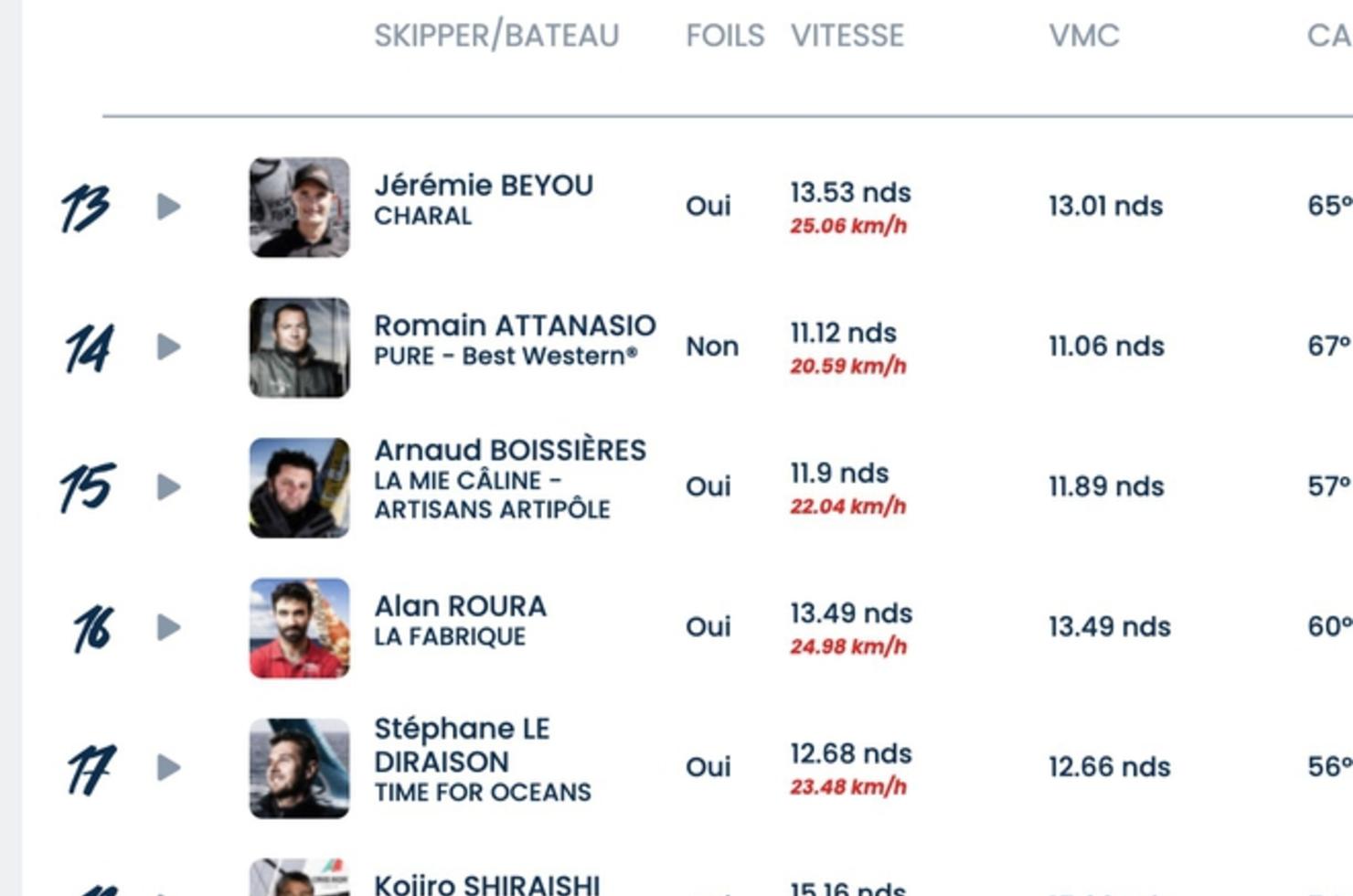Expand Stéphane LE DIRAISON row arrow
This screenshot has height=896, width=1353.
click(x=168, y=767)
